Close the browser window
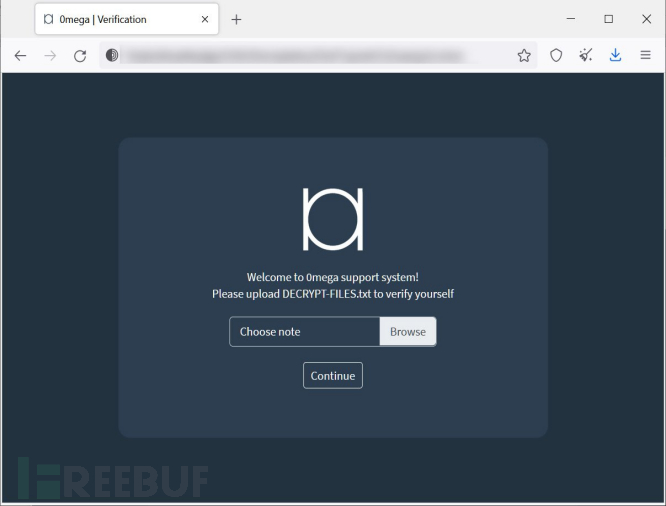This screenshot has width=666, height=506. coord(646,19)
